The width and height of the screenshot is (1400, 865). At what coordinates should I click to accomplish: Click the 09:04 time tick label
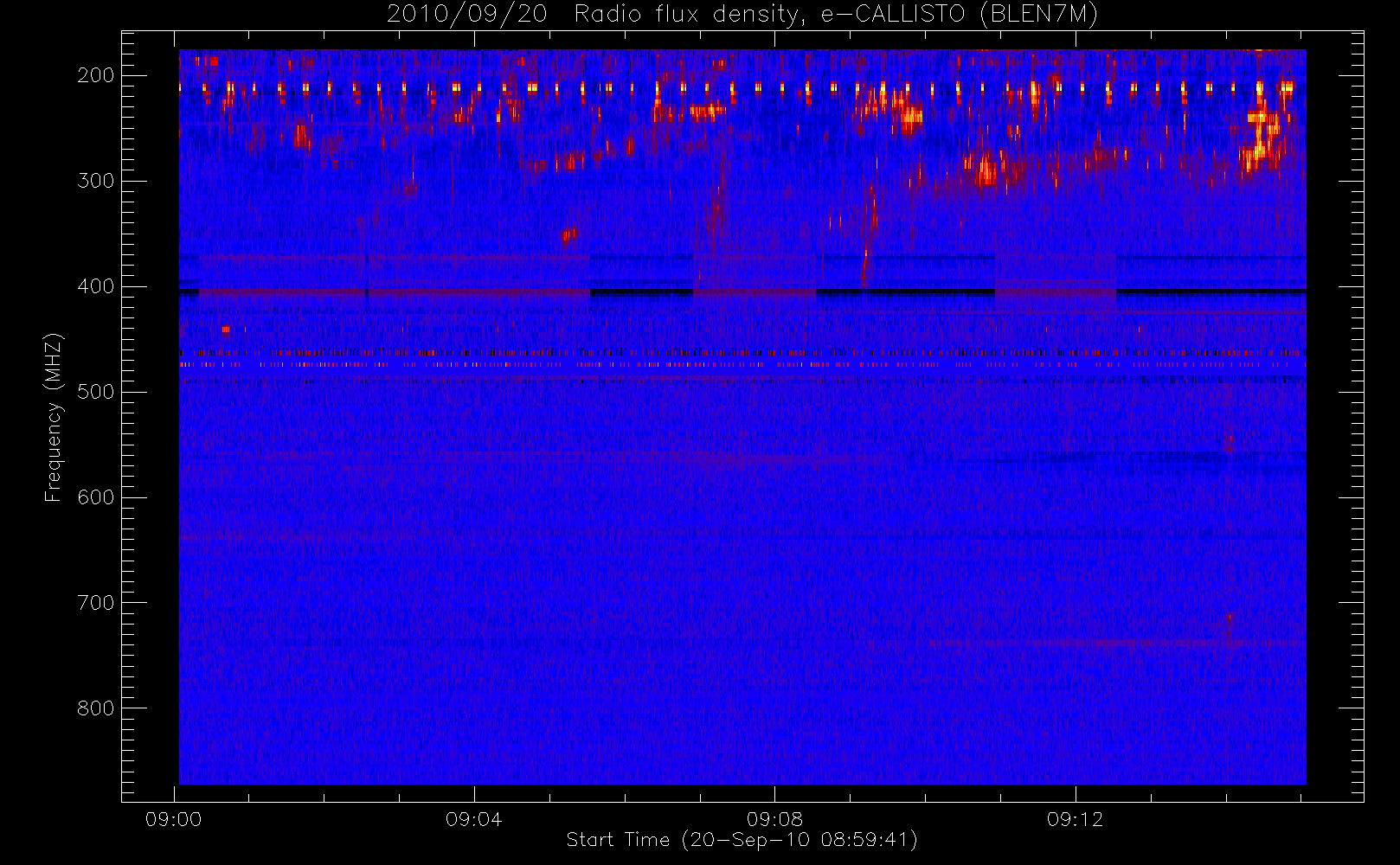(473, 819)
